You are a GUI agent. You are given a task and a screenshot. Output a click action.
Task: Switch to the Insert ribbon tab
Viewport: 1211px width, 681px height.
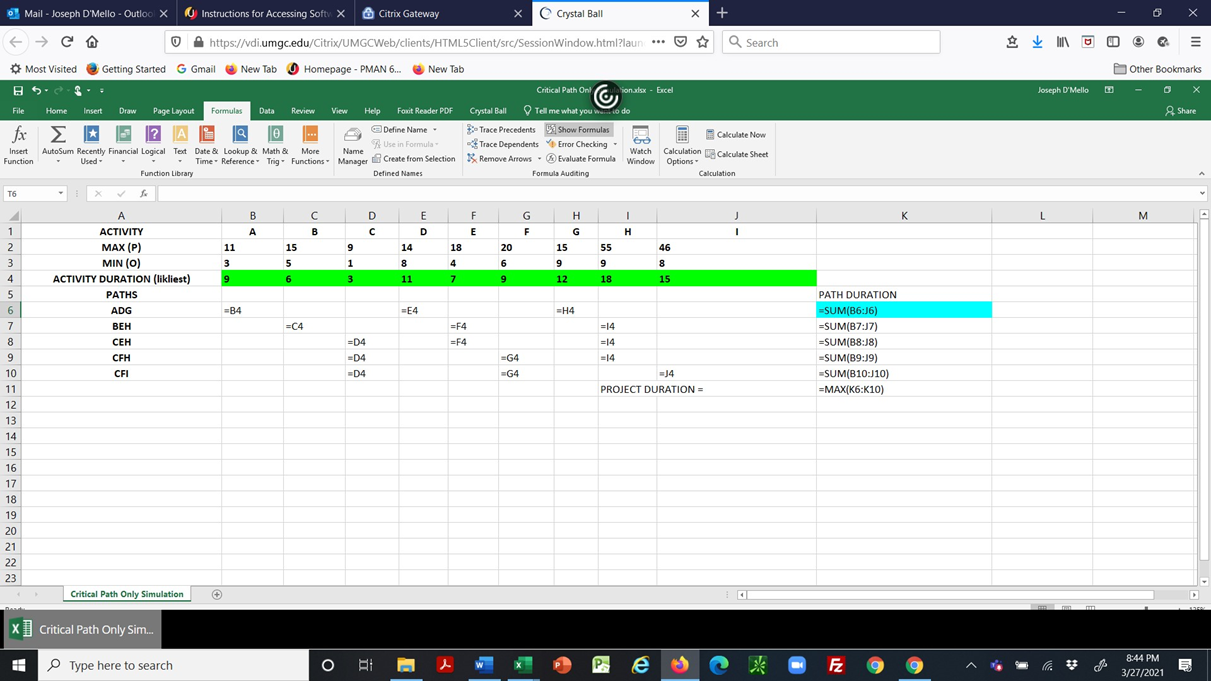[x=93, y=111]
